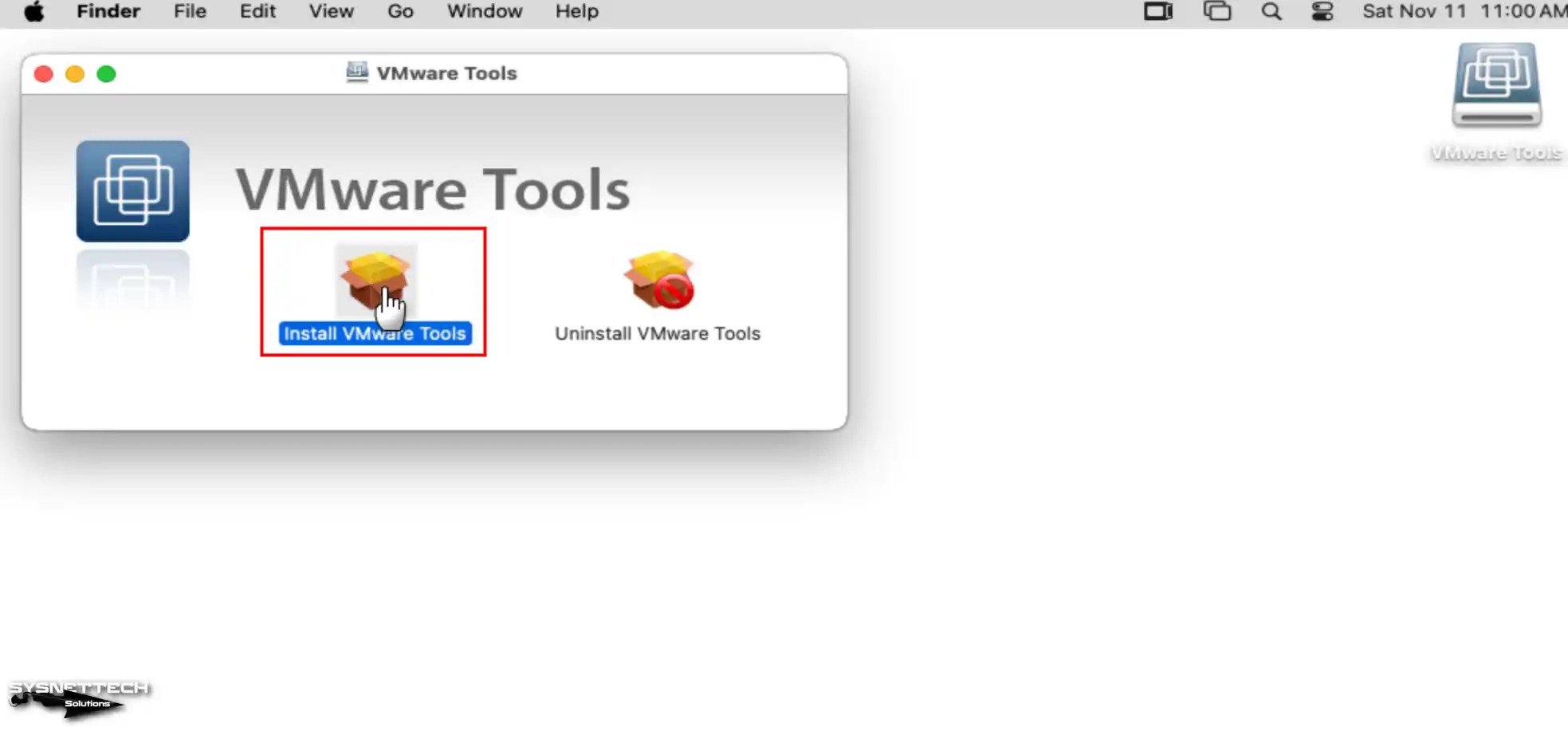This screenshot has height=731, width=1568.
Task: Open Spotlight search from the menu bar
Action: 1271,11
